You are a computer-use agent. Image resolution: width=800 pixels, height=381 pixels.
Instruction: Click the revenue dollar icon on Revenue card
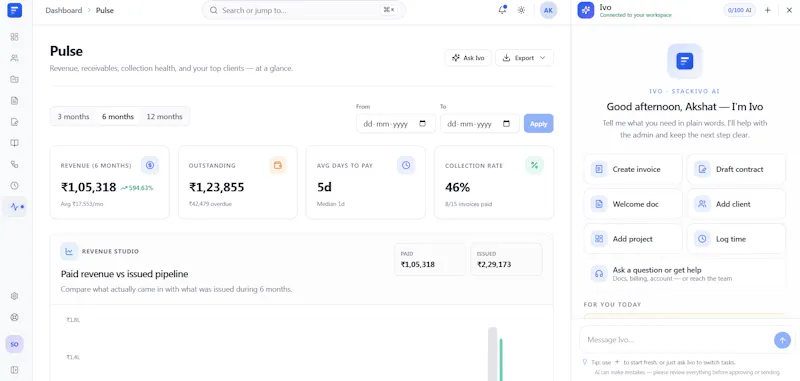150,165
